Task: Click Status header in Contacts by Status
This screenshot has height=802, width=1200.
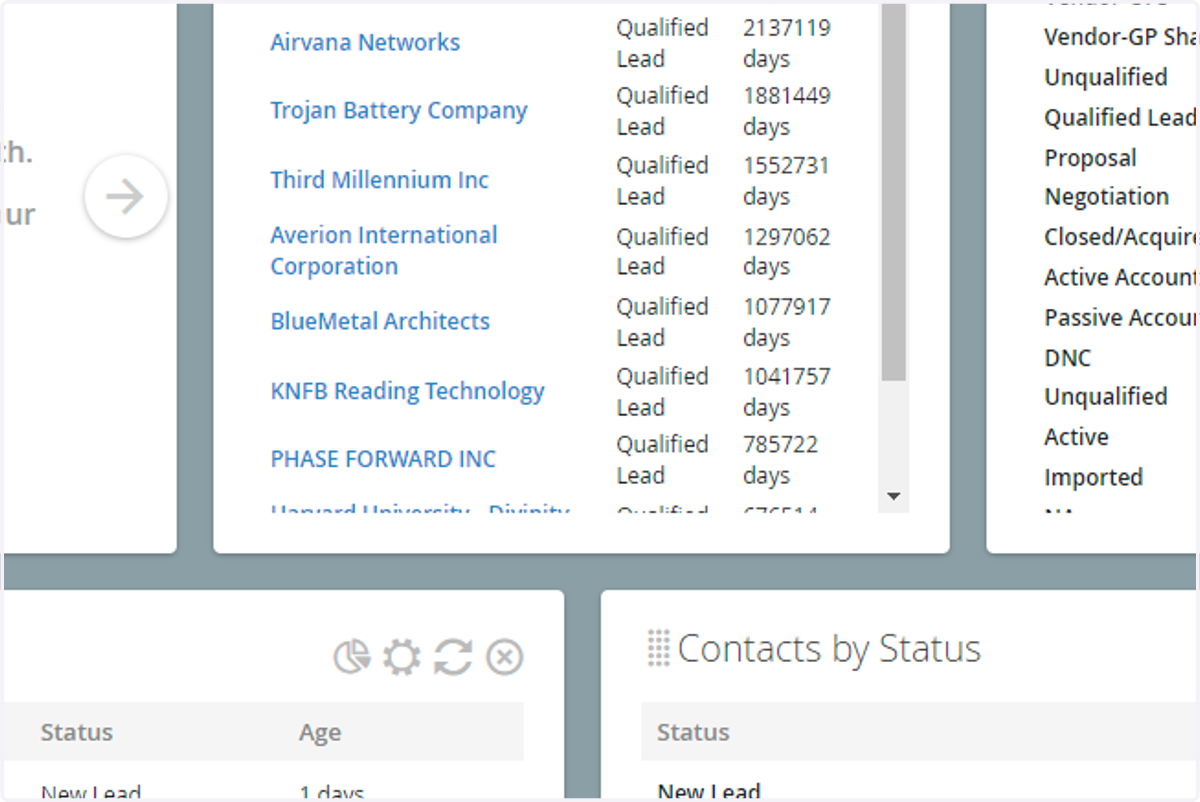Action: 693,732
